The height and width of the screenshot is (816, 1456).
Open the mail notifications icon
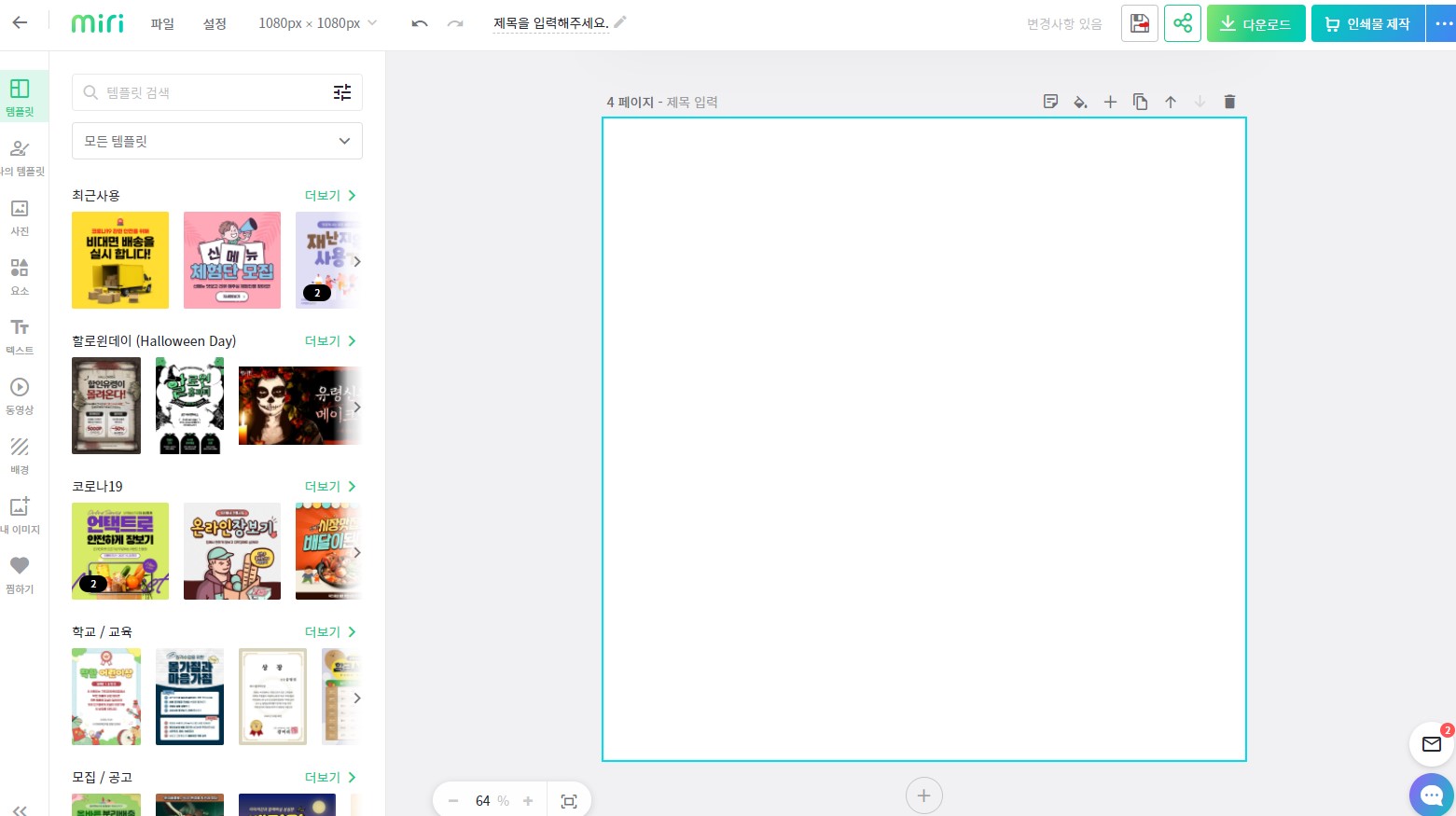(x=1432, y=743)
